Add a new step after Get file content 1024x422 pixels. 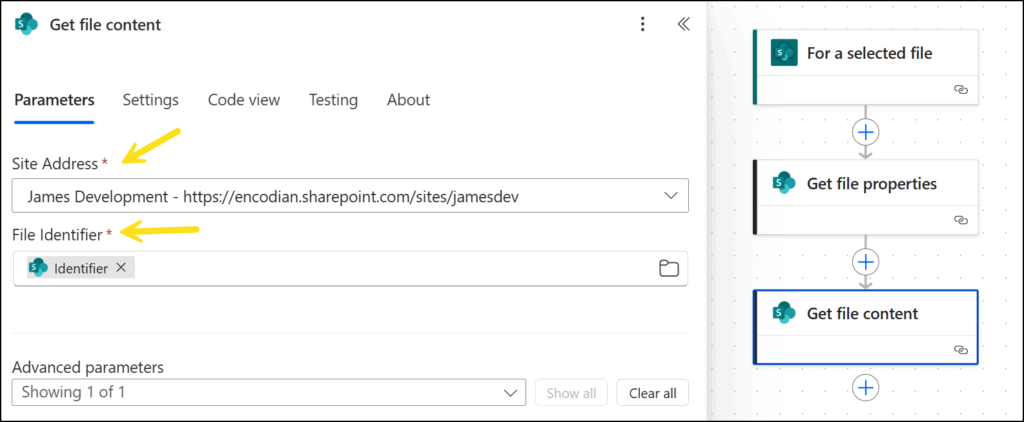click(866, 388)
